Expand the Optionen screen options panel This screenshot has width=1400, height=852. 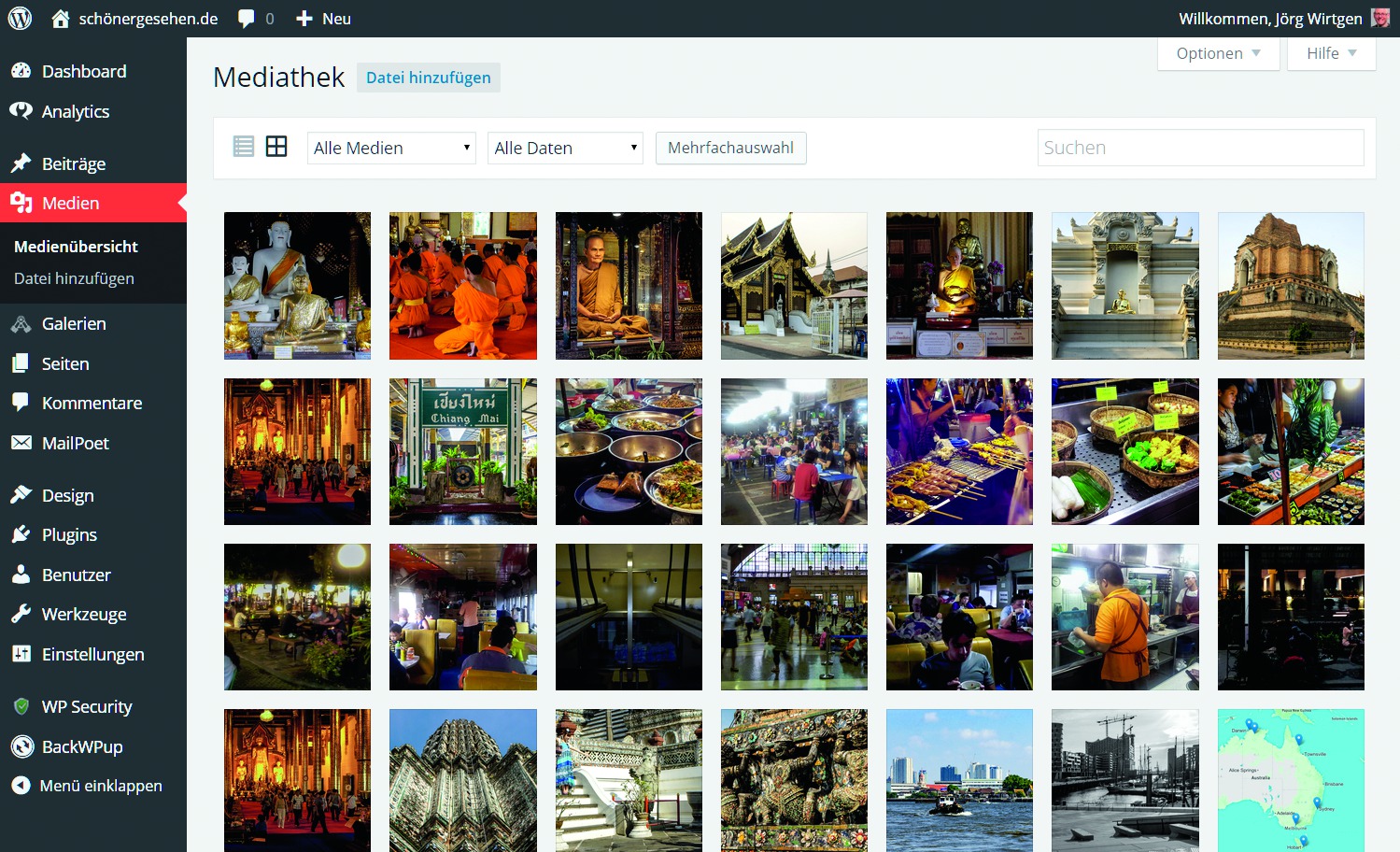[1218, 53]
